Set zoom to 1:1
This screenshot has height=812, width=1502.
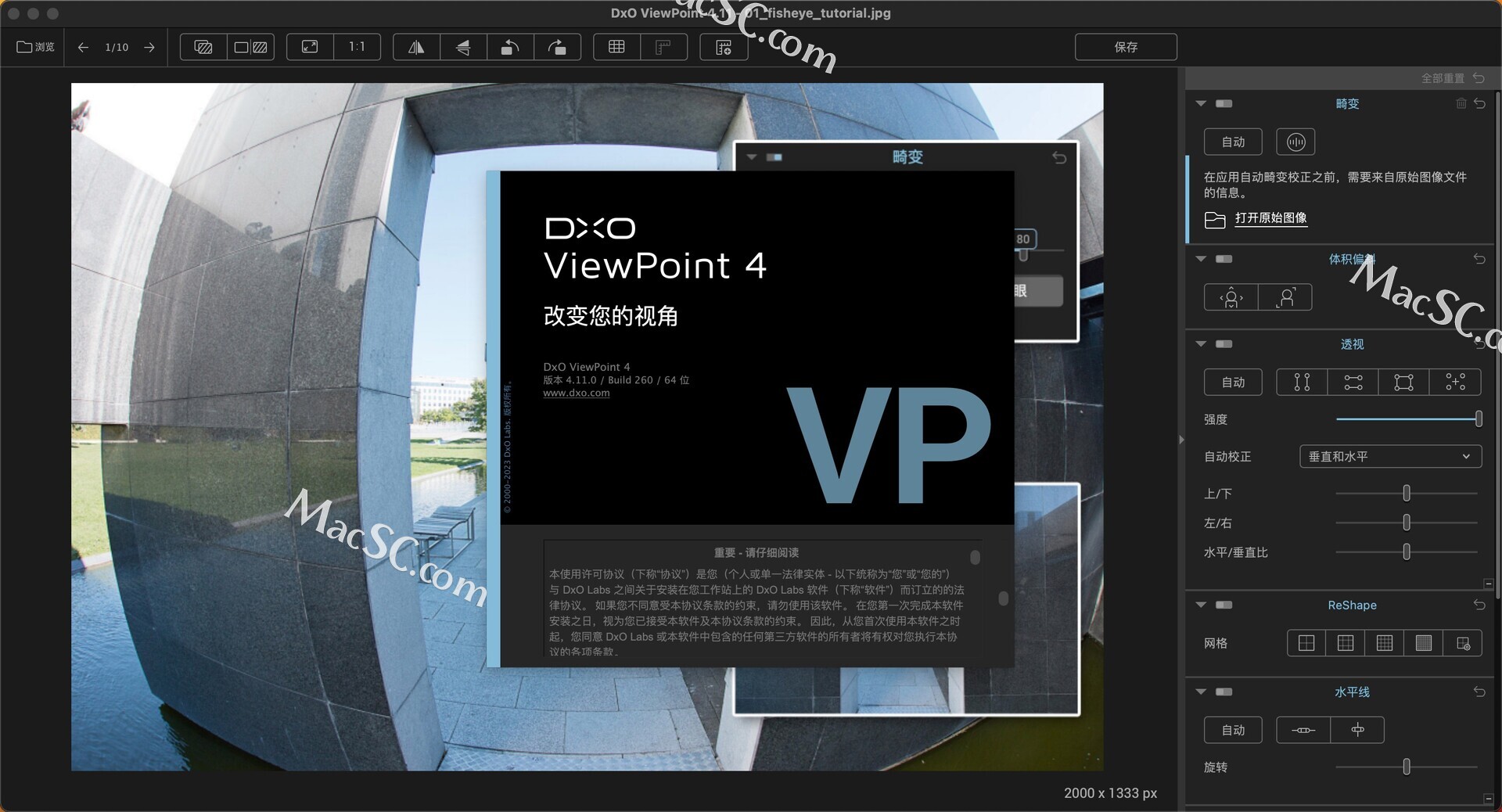[x=357, y=47]
